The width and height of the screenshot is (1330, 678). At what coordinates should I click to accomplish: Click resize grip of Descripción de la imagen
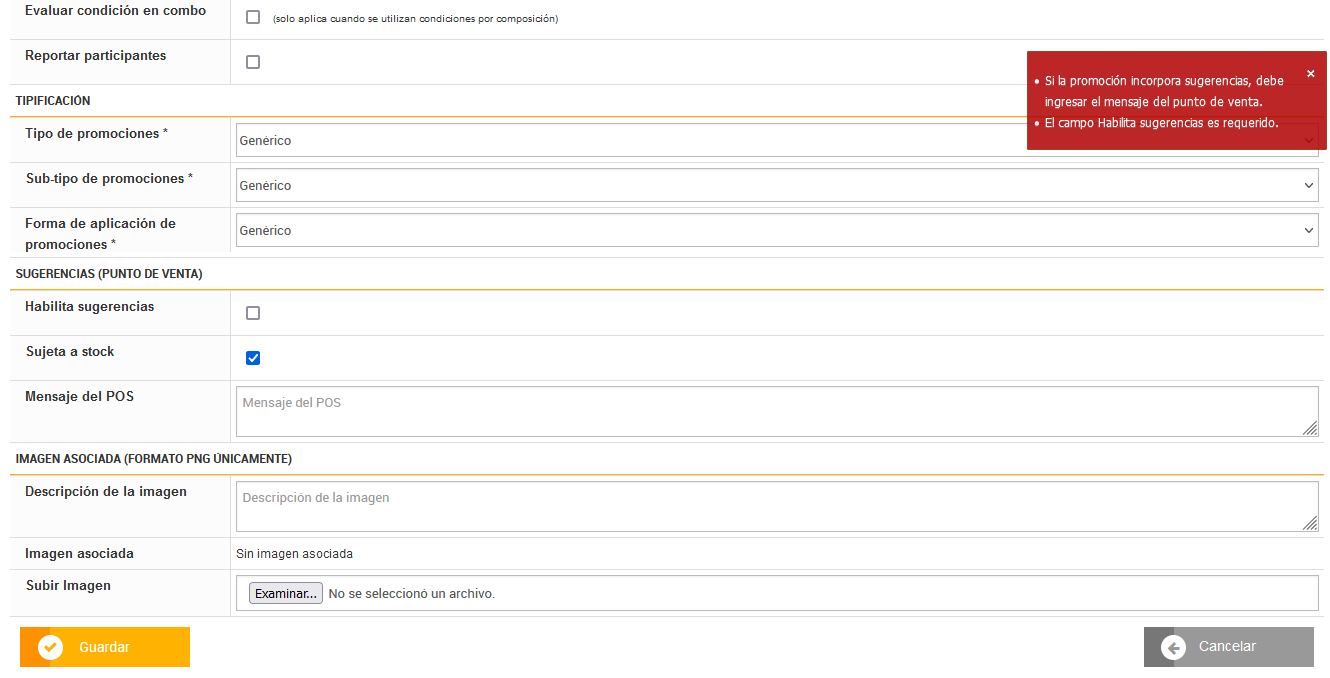1309,522
